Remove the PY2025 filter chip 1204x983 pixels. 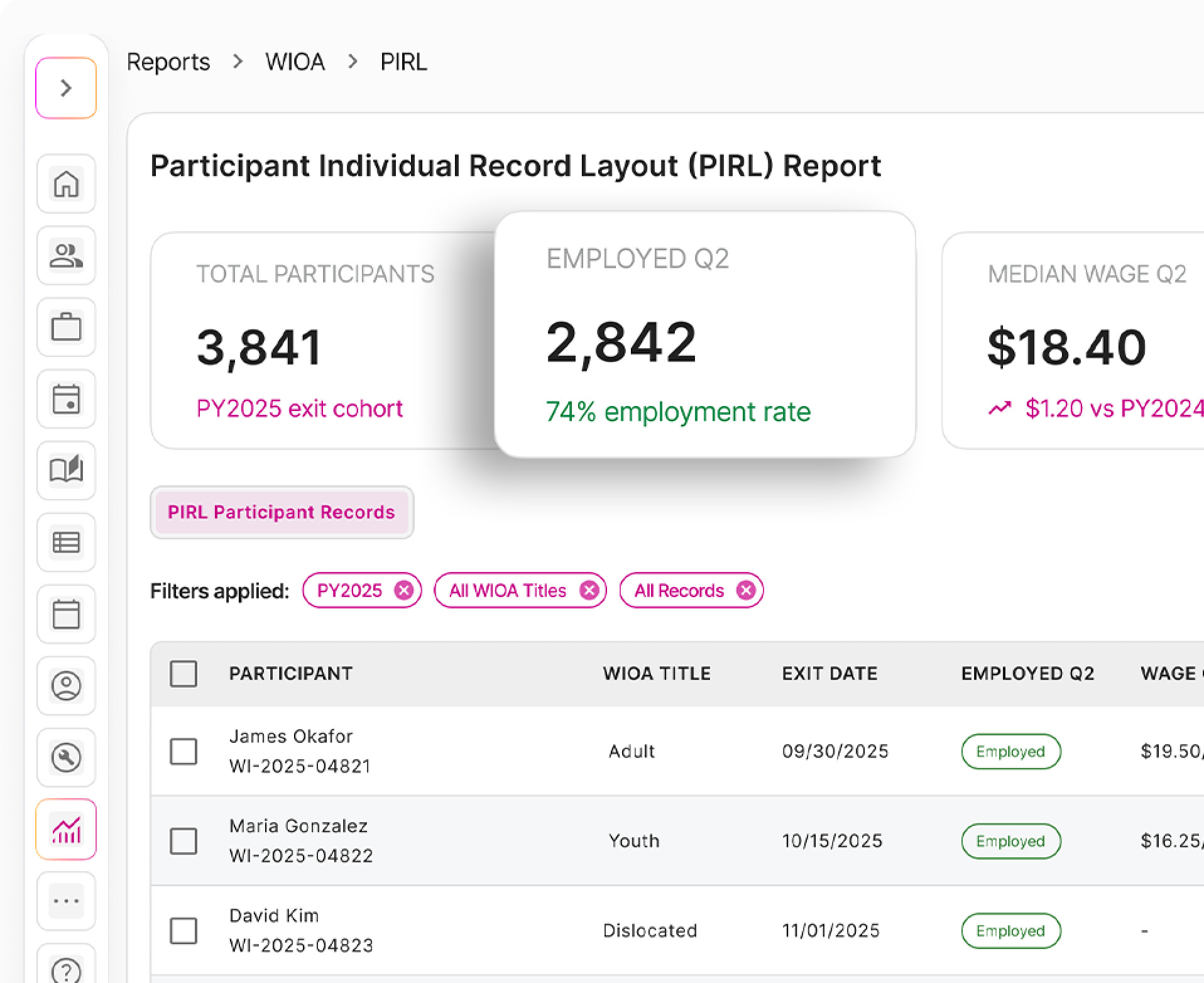pyautogui.click(x=403, y=591)
